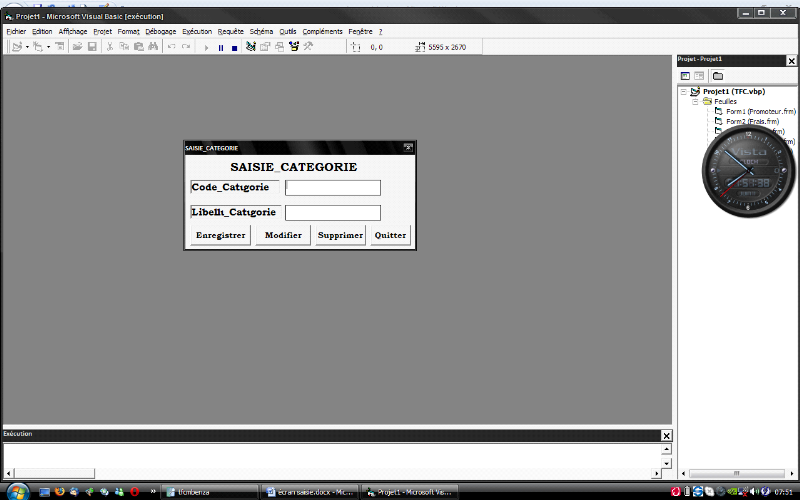
Task: Click the Open Project folder icon
Action: click(x=77, y=47)
